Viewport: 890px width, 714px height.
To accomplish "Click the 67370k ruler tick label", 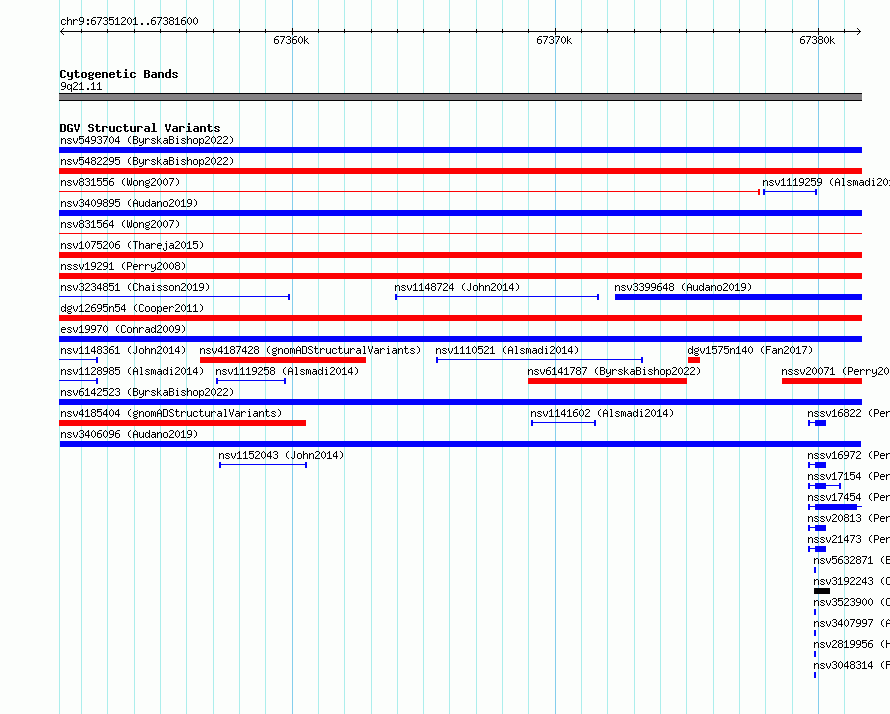I will pos(554,40).
